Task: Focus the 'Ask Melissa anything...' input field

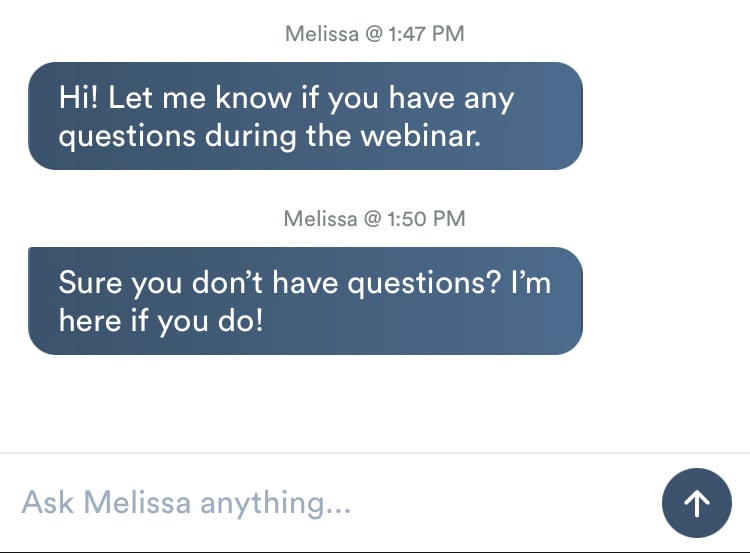Action: coord(330,503)
